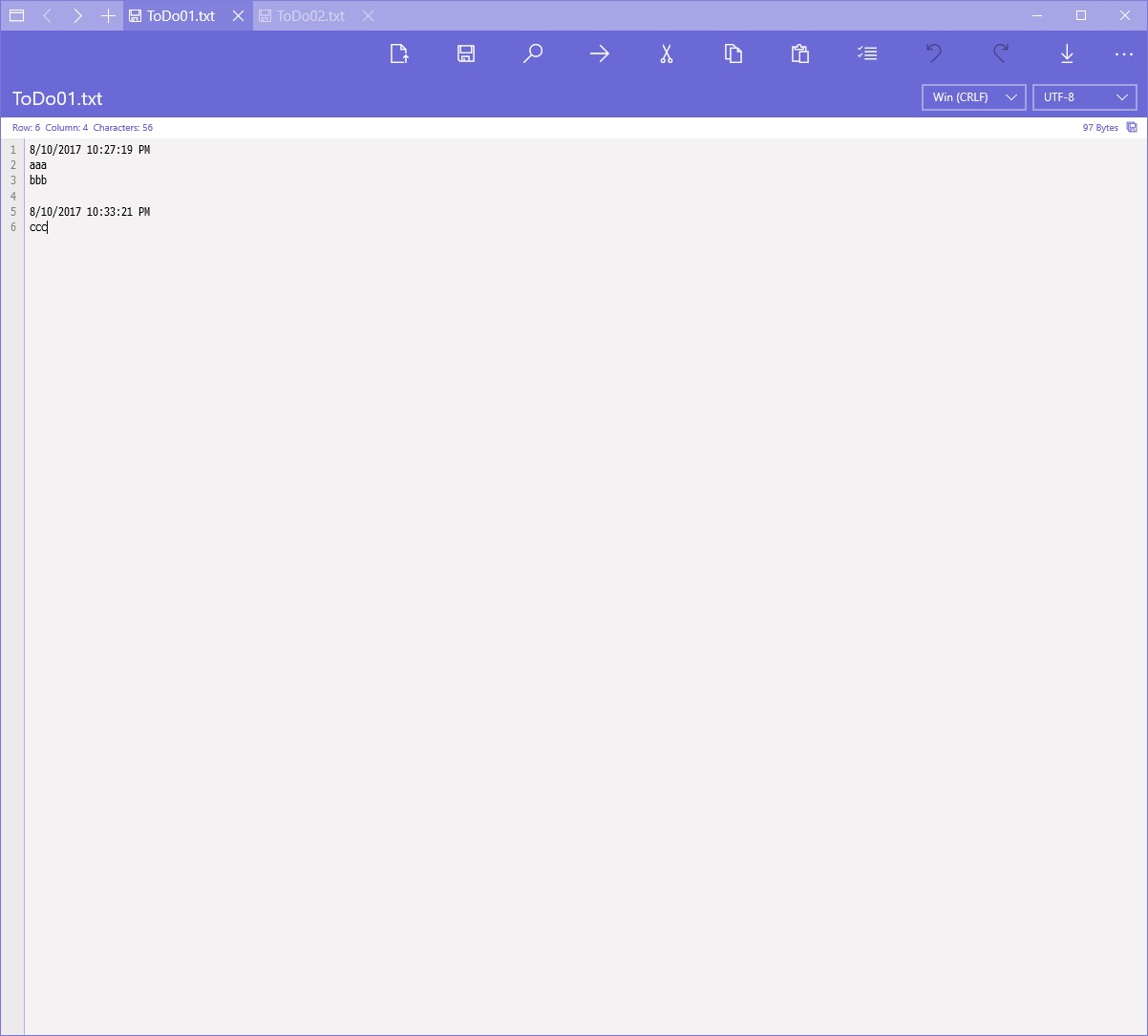The image size is (1148, 1036).
Task: Maximize the editor window
Action: click(1081, 15)
